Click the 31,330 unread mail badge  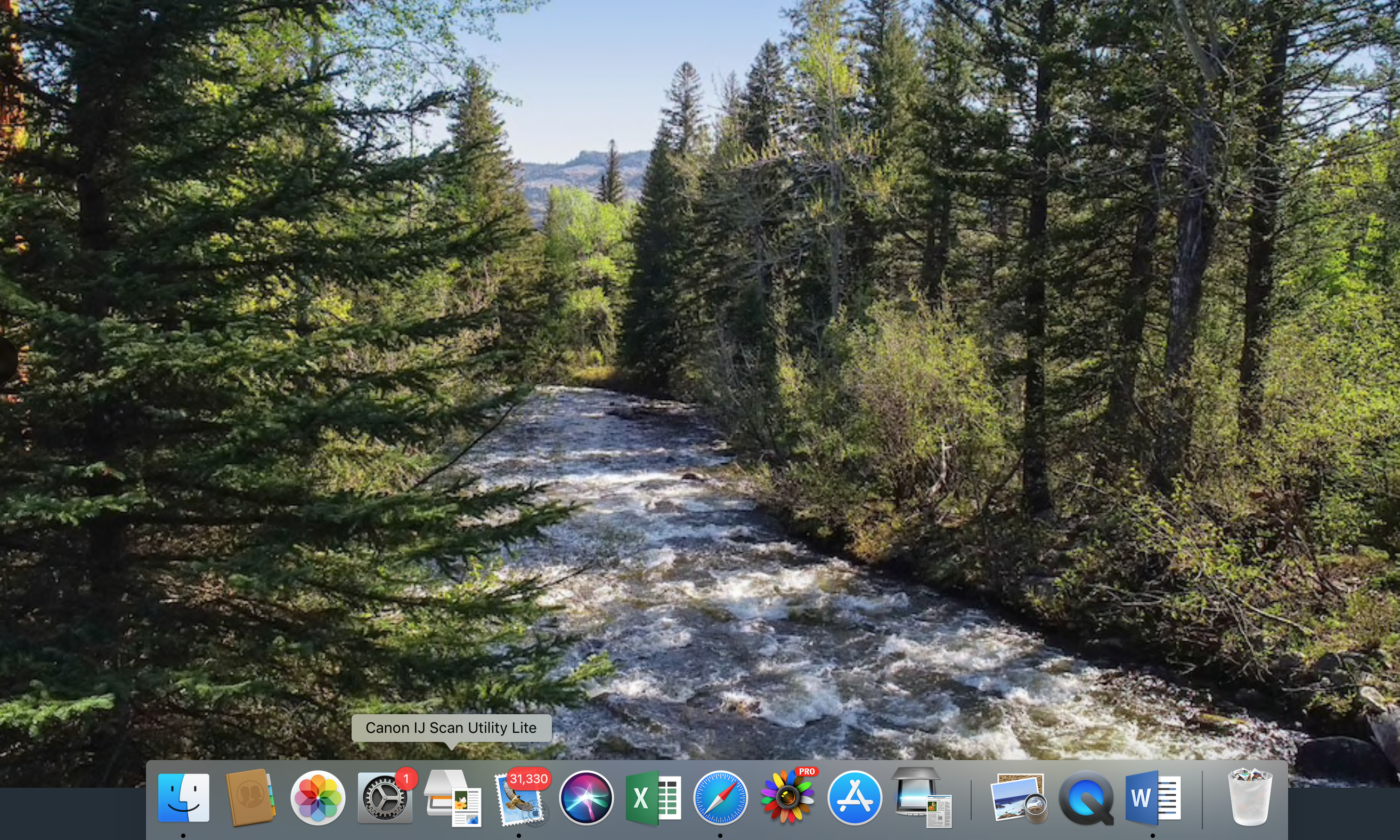click(x=528, y=778)
